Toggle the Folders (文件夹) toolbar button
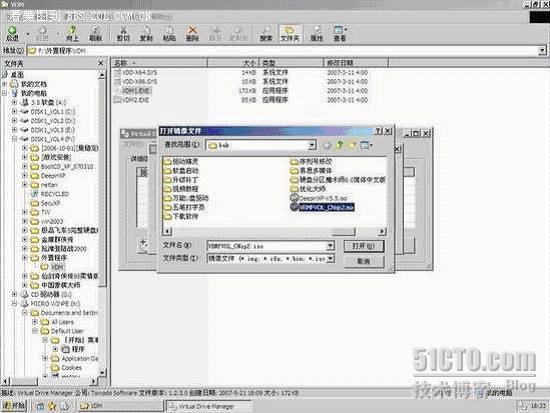Screen dimensions: 550x413 (x=289, y=34)
